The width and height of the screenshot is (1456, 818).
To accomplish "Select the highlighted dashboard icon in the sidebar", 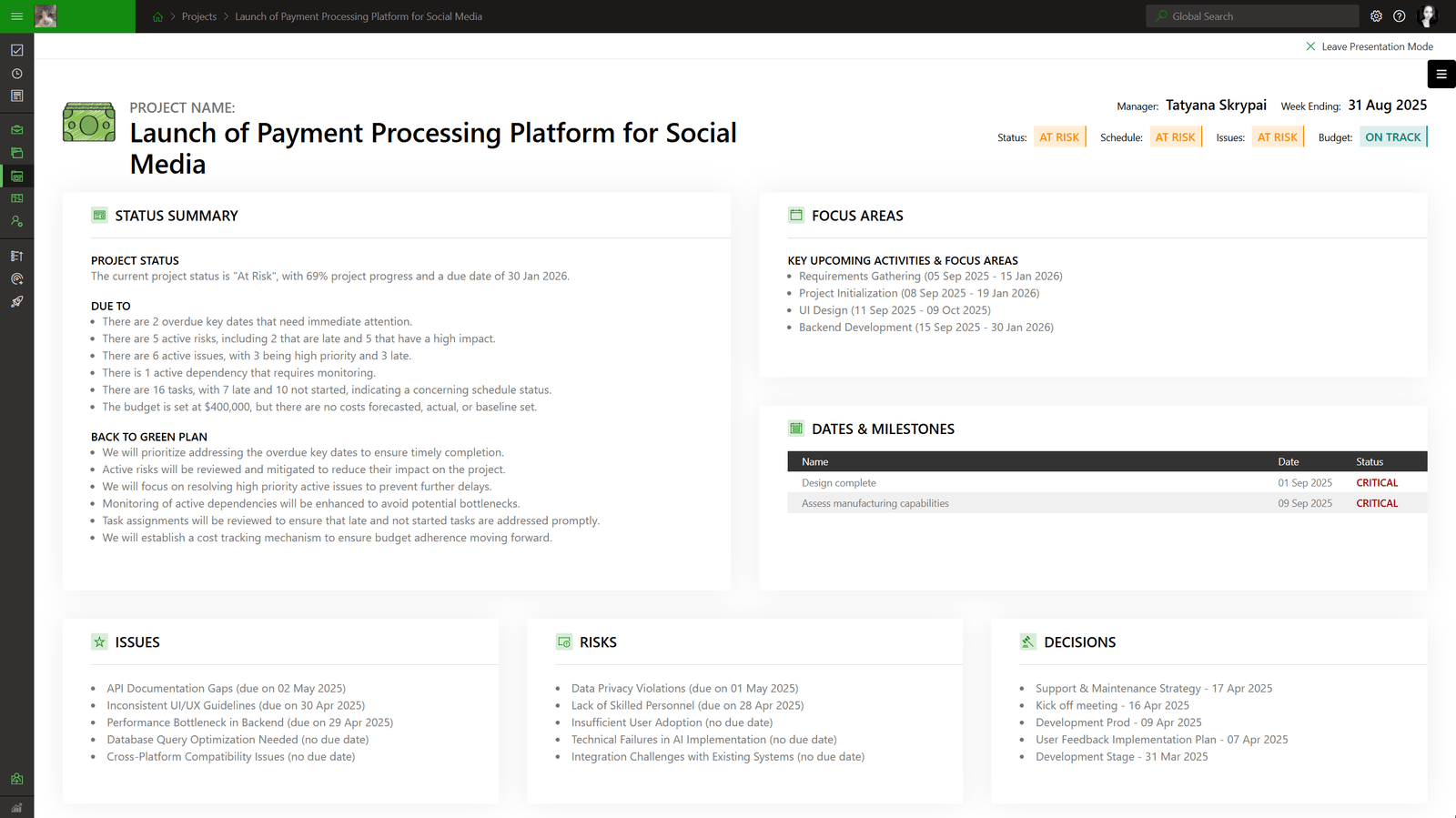I will point(16,176).
